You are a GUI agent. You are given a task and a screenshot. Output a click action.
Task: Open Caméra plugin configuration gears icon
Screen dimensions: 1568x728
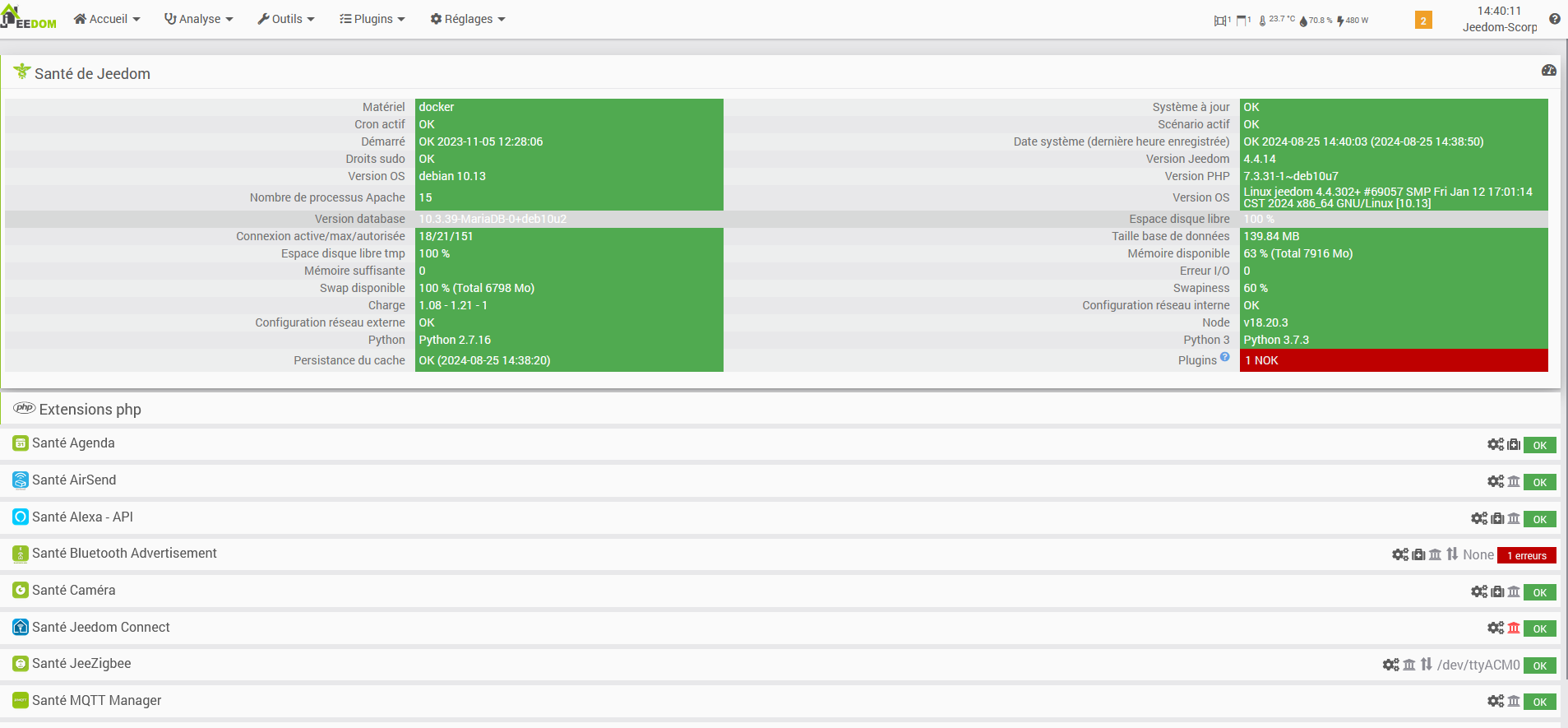1479,591
